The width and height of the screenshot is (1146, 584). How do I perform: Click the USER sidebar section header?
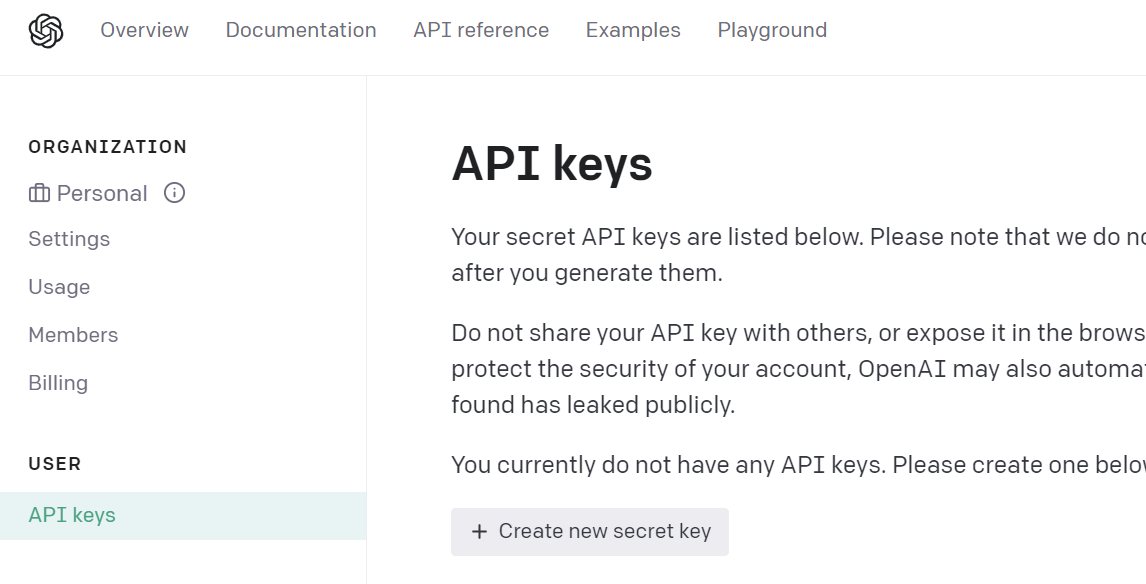coord(55,464)
